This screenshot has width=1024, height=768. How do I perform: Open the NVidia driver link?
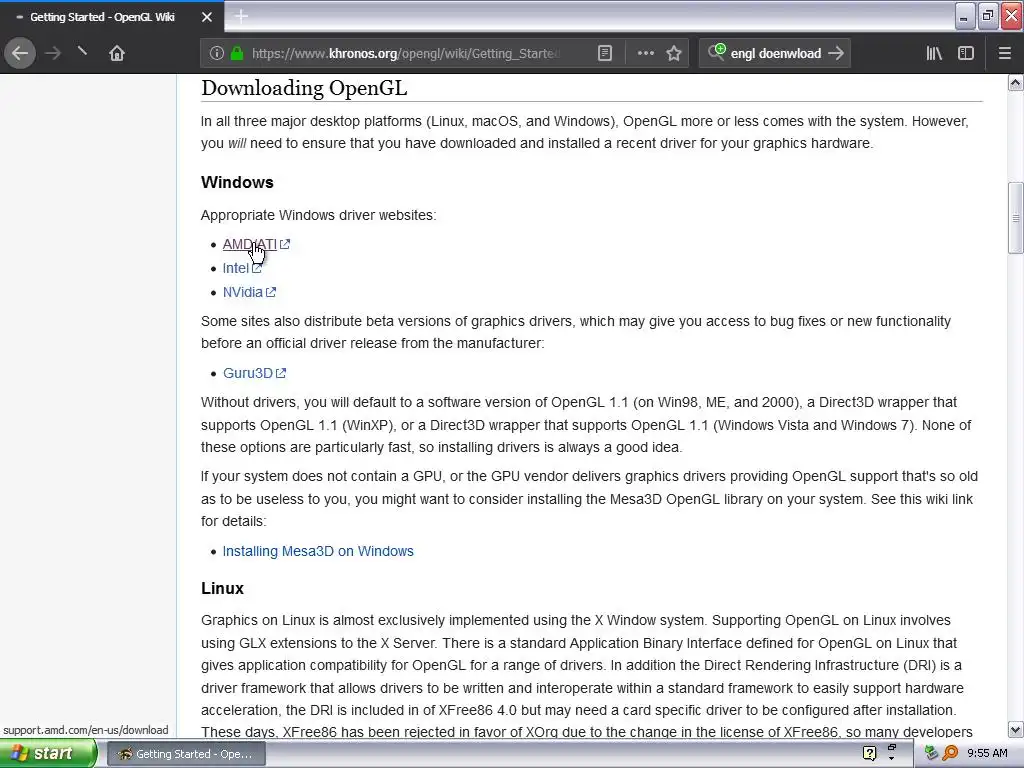[242, 293]
